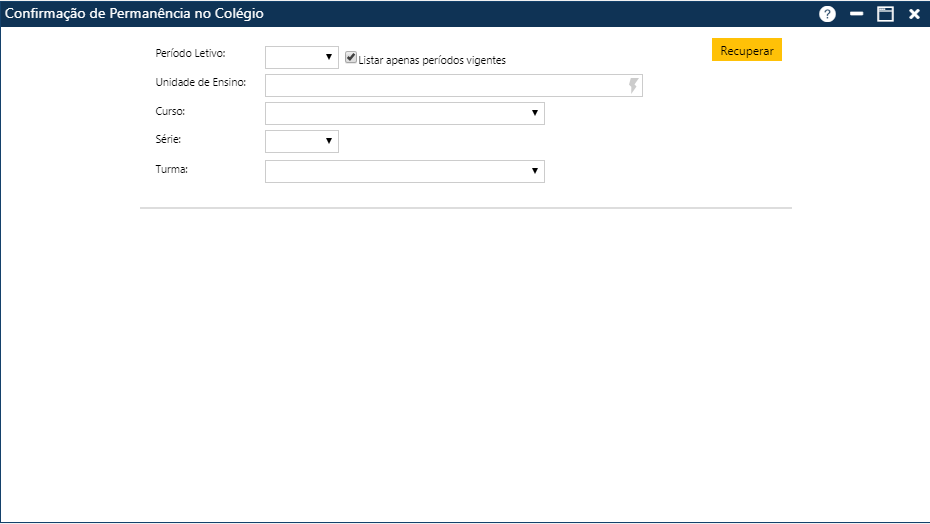Viewport: 930px width, 524px height.
Task: Click the empty results area below the separator
Action: point(465,360)
